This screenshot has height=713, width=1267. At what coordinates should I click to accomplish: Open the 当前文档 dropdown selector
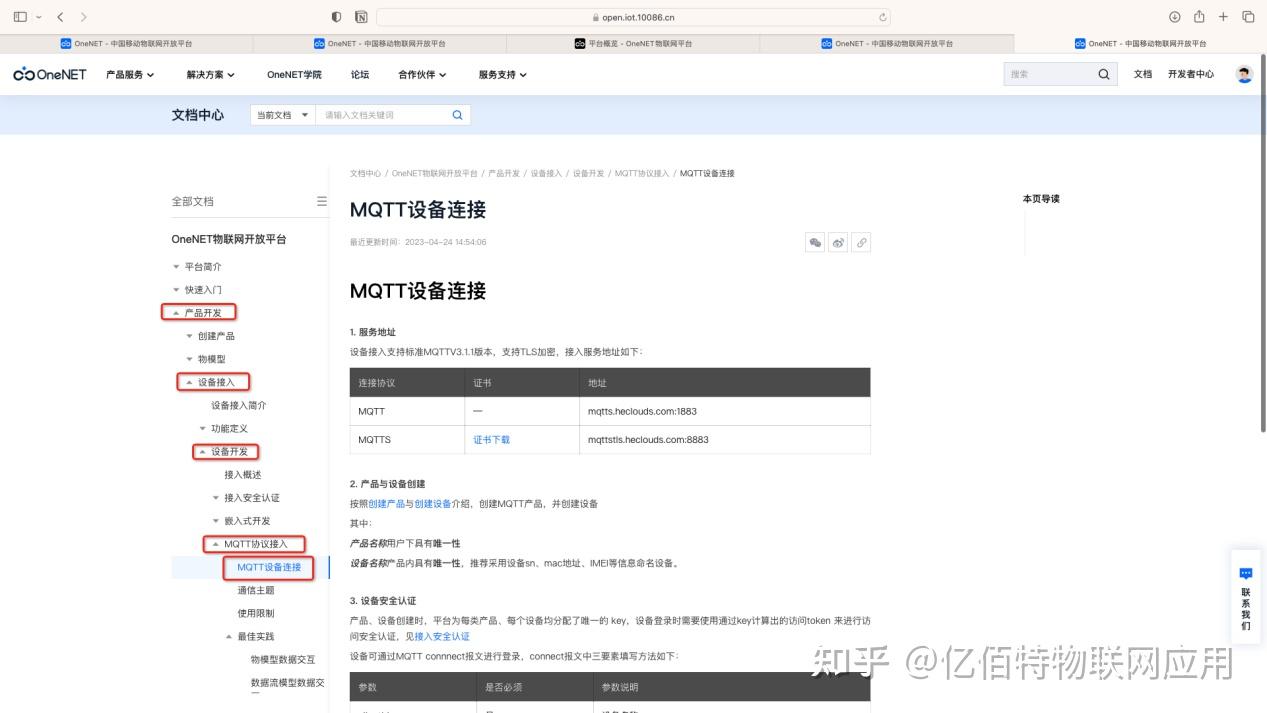click(x=281, y=114)
